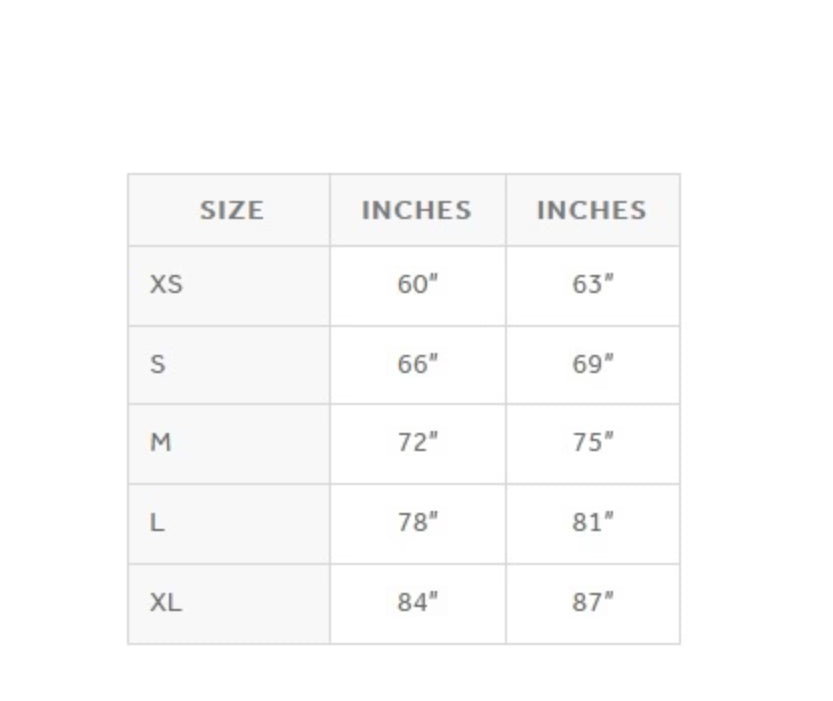Select the XS size row label

(x=166, y=284)
